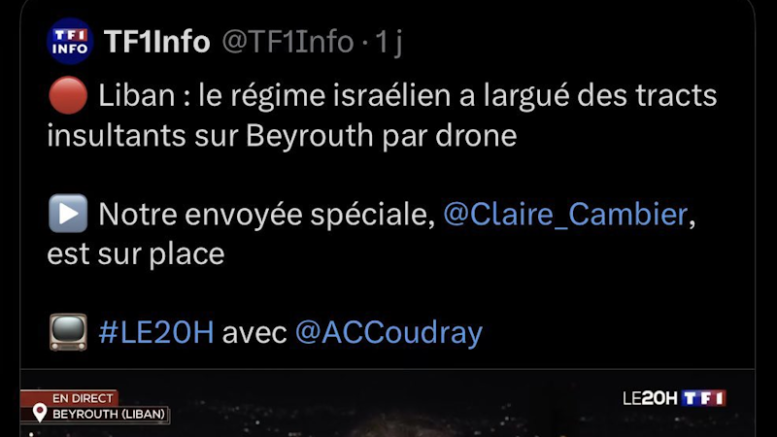Open the @Claire_Cambier mention
This screenshot has height=437, width=777.
point(568,214)
